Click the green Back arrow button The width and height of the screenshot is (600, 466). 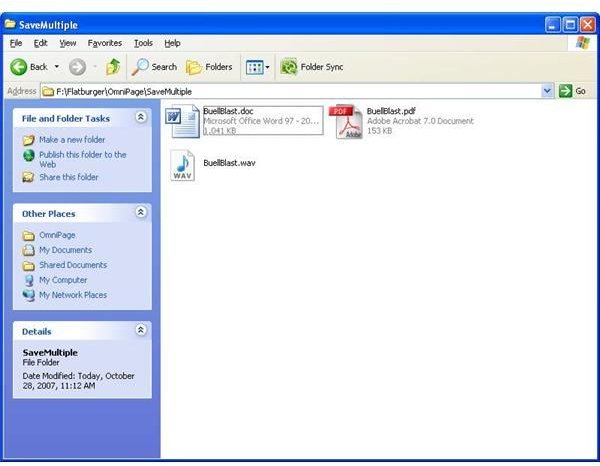(x=18, y=67)
